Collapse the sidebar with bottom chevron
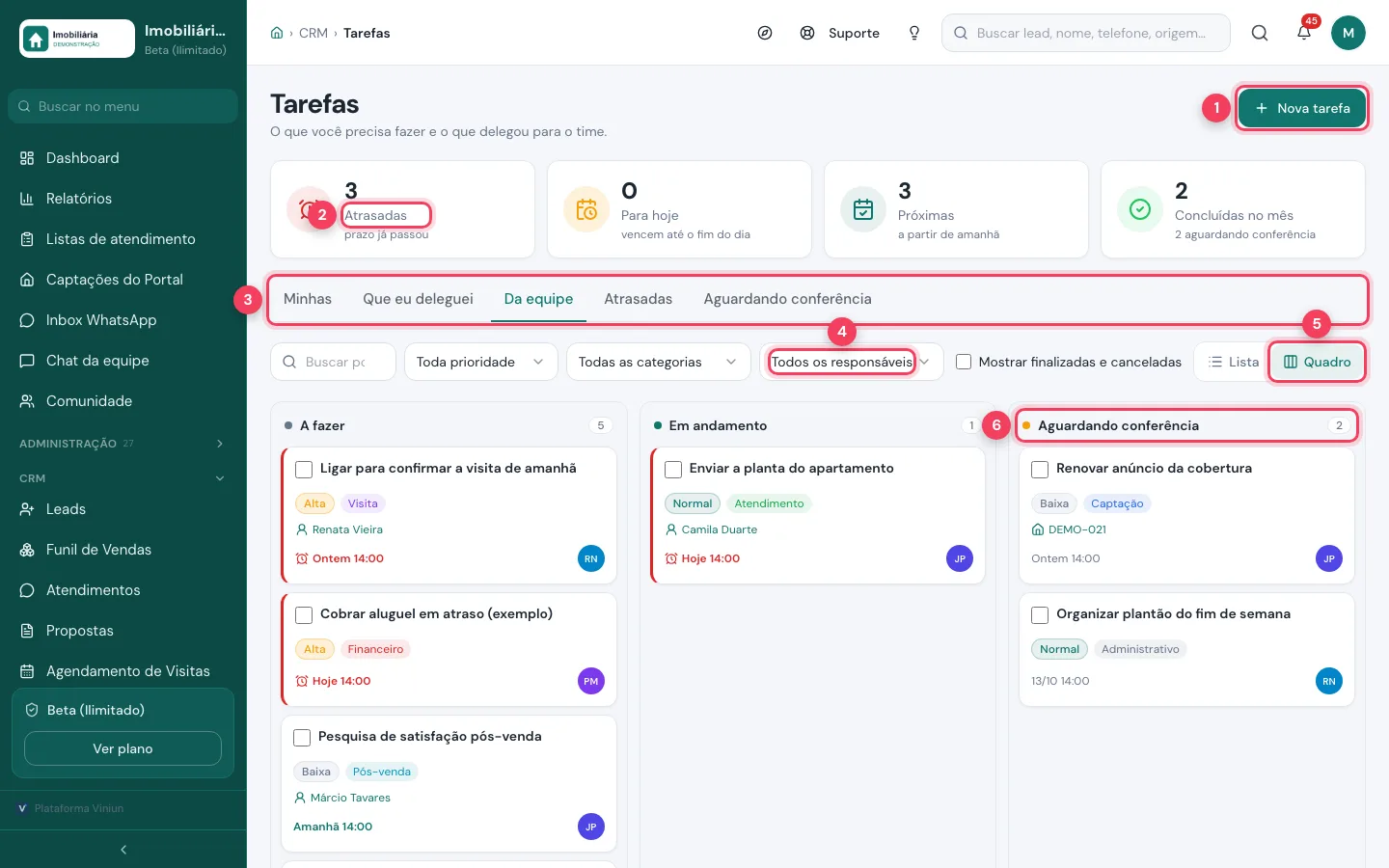 click(123, 850)
